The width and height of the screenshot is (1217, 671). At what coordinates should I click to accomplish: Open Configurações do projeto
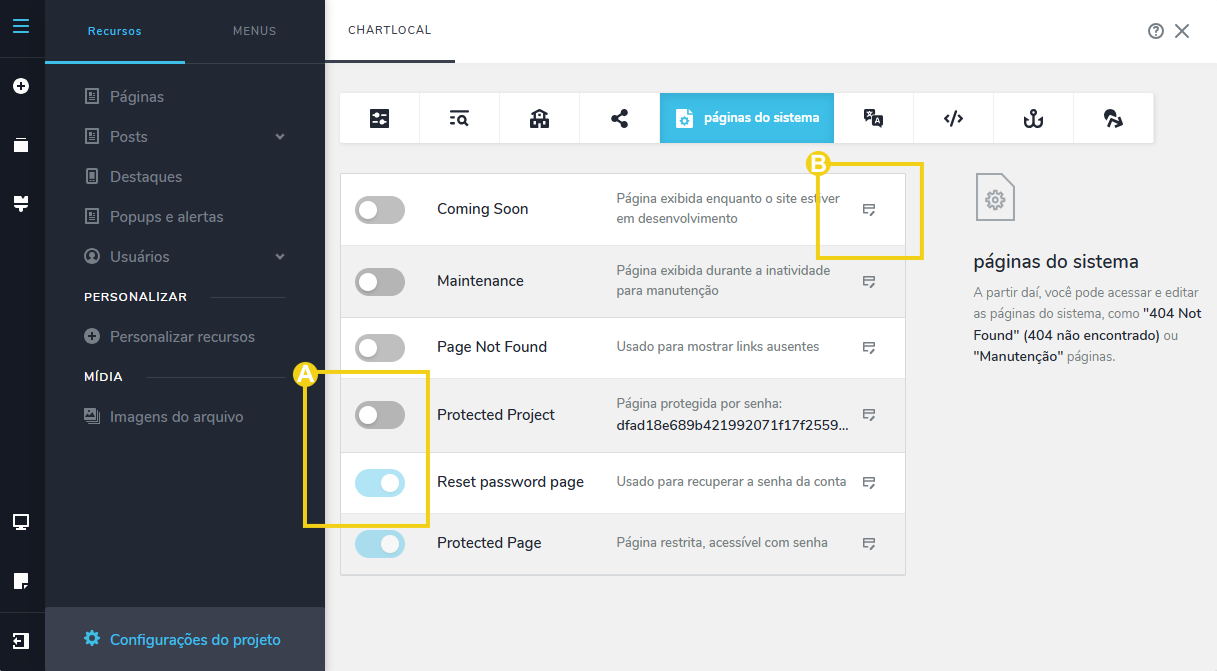point(194,640)
